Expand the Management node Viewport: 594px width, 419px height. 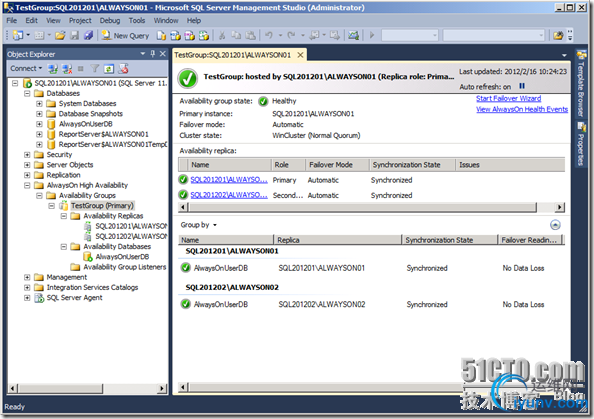point(27,277)
